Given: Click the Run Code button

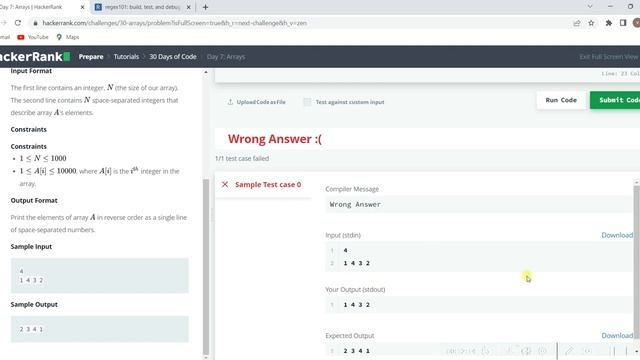Looking at the screenshot, I should (x=561, y=100).
